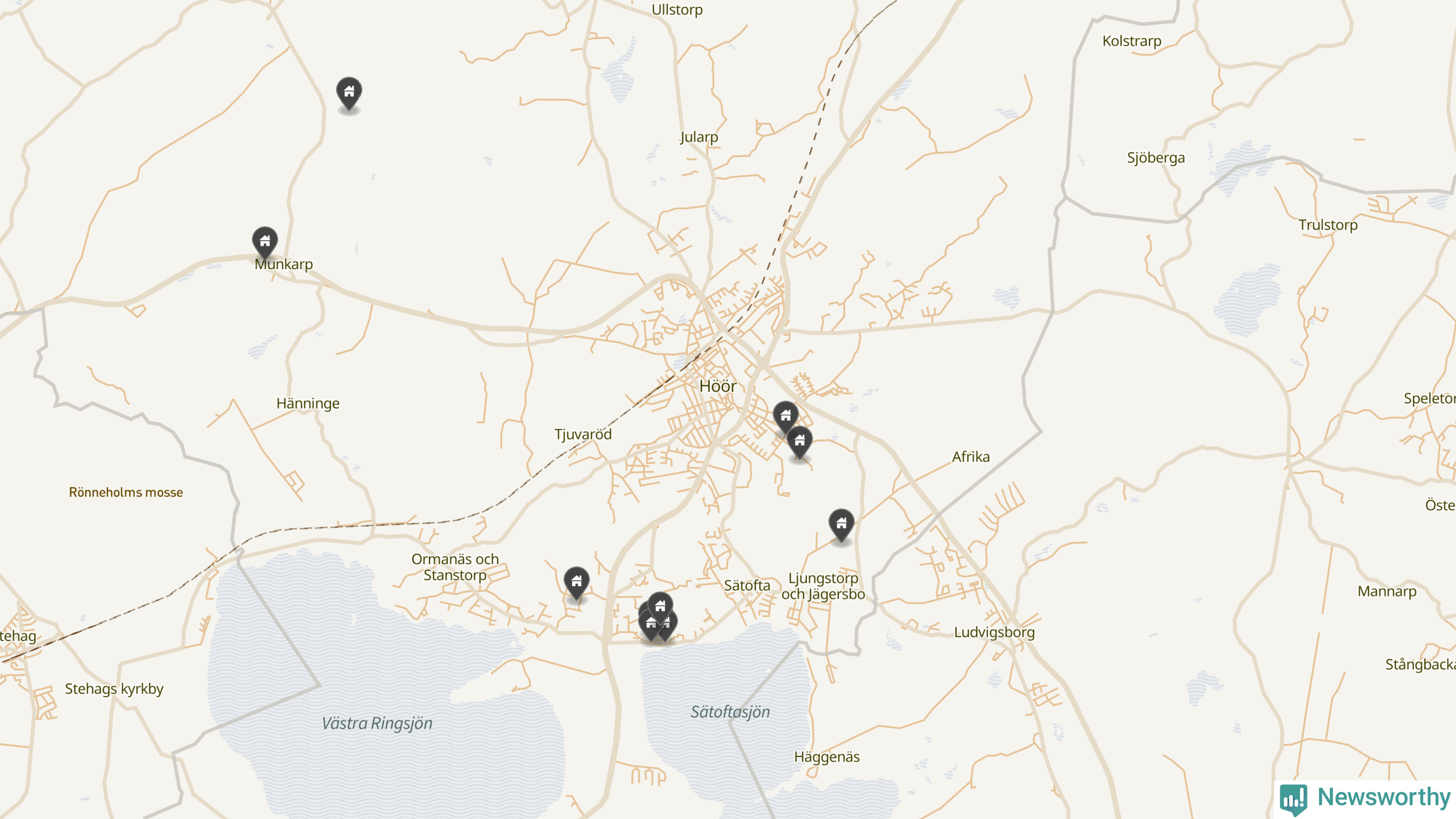1456x819 pixels.
Task: Select the Hänninge place label
Action: [x=308, y=404]
